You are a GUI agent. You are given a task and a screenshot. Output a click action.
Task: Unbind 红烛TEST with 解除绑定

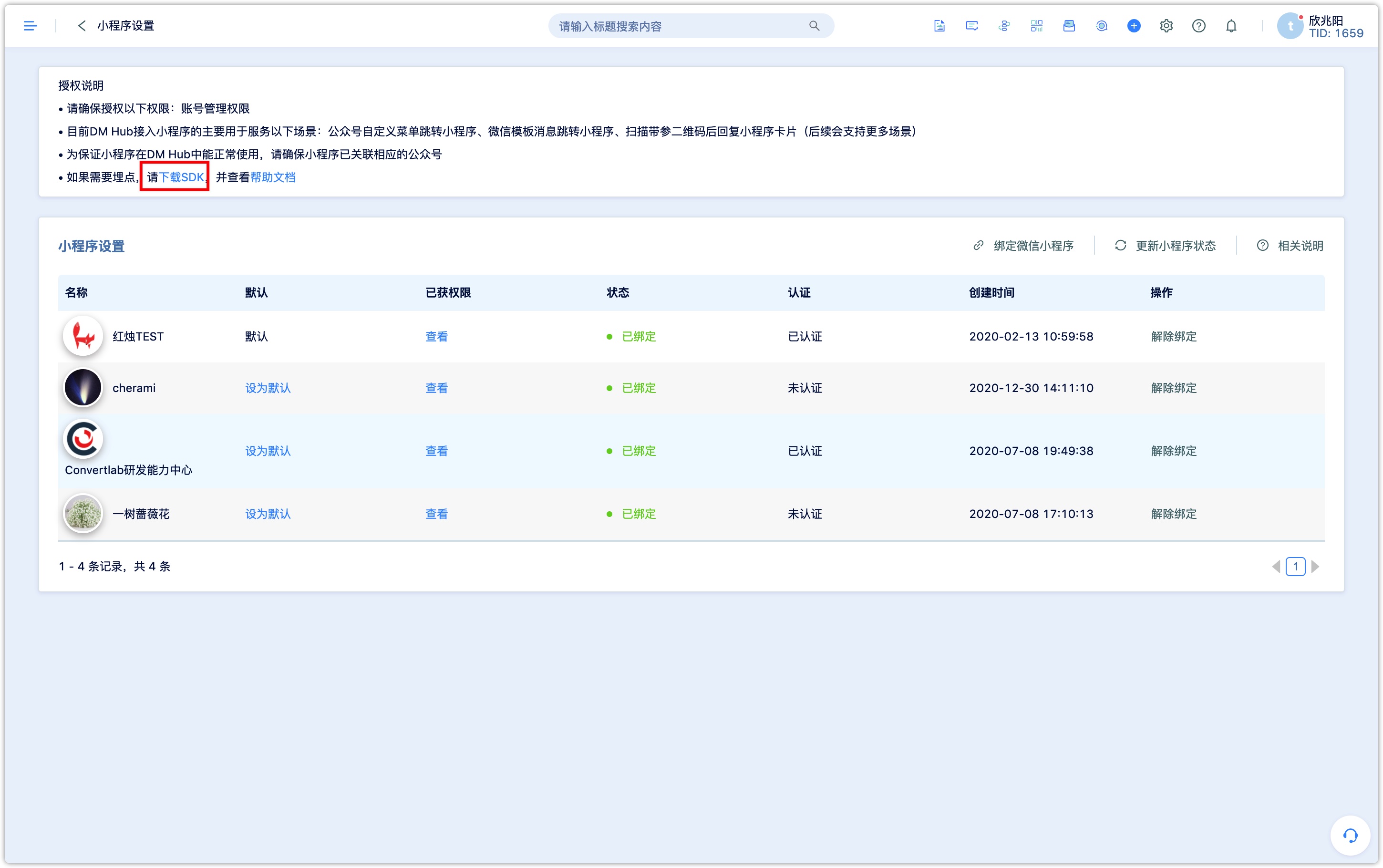(x=1174, y=336)
